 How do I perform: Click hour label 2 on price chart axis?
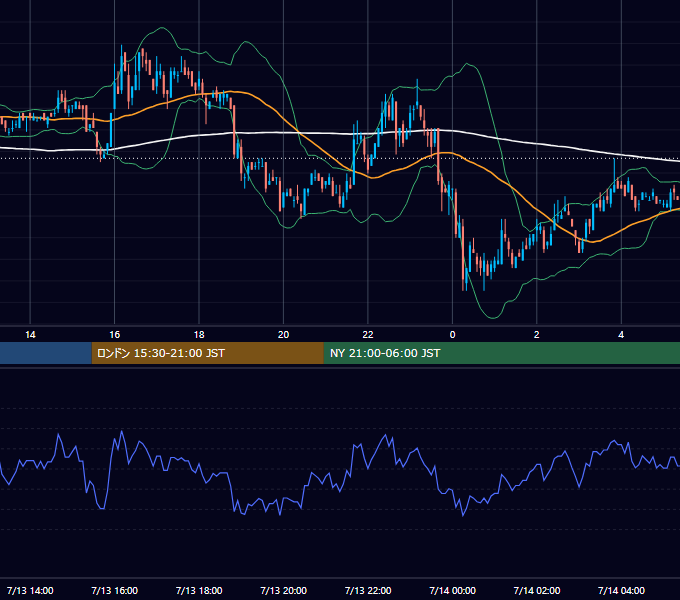(x=537, y=335)
